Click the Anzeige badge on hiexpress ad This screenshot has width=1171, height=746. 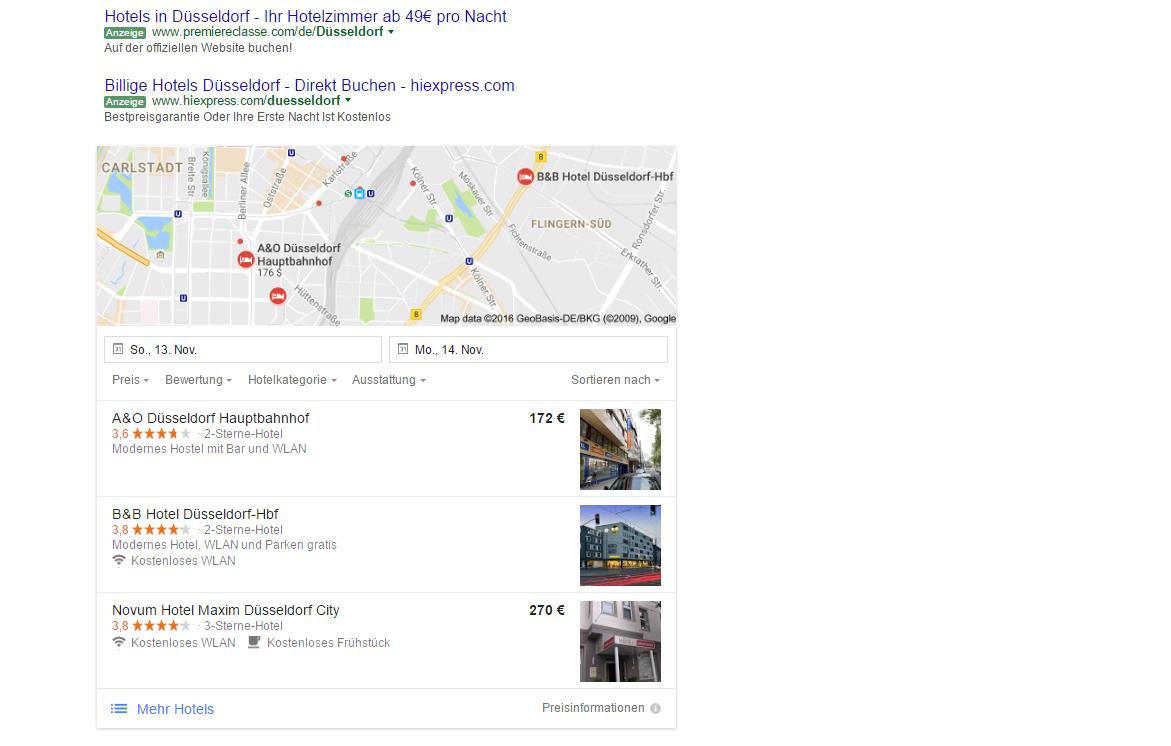click(125, 102)
